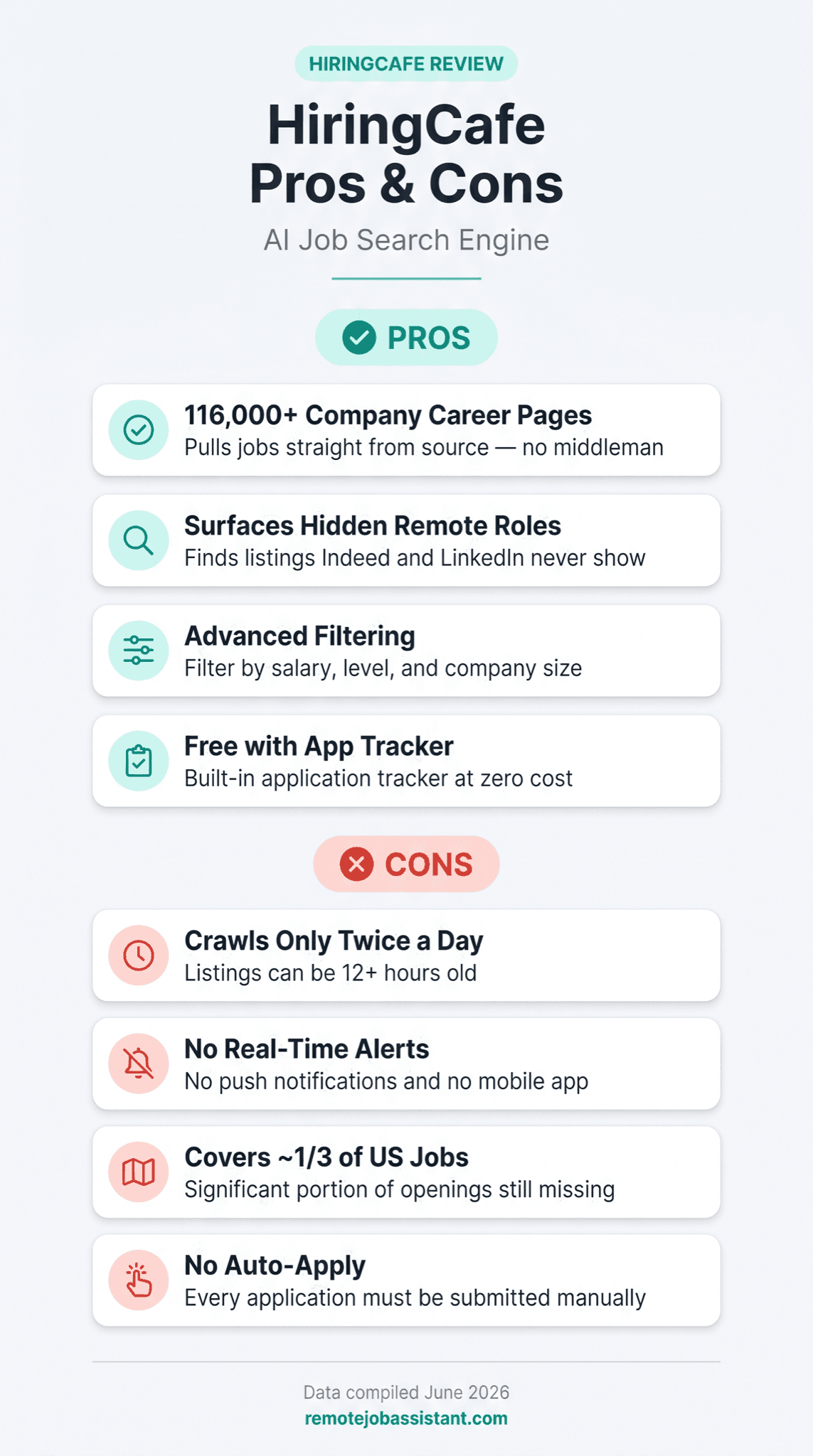Click the checkmark icon beside Company Career Pages
Screen dimensions: 813x1456
(139, 429)
